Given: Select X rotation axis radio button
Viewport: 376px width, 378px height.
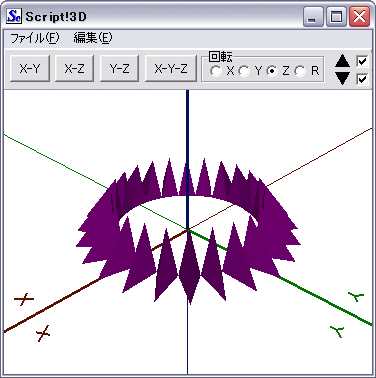Looking at the screenshot, I should (216, 71).
